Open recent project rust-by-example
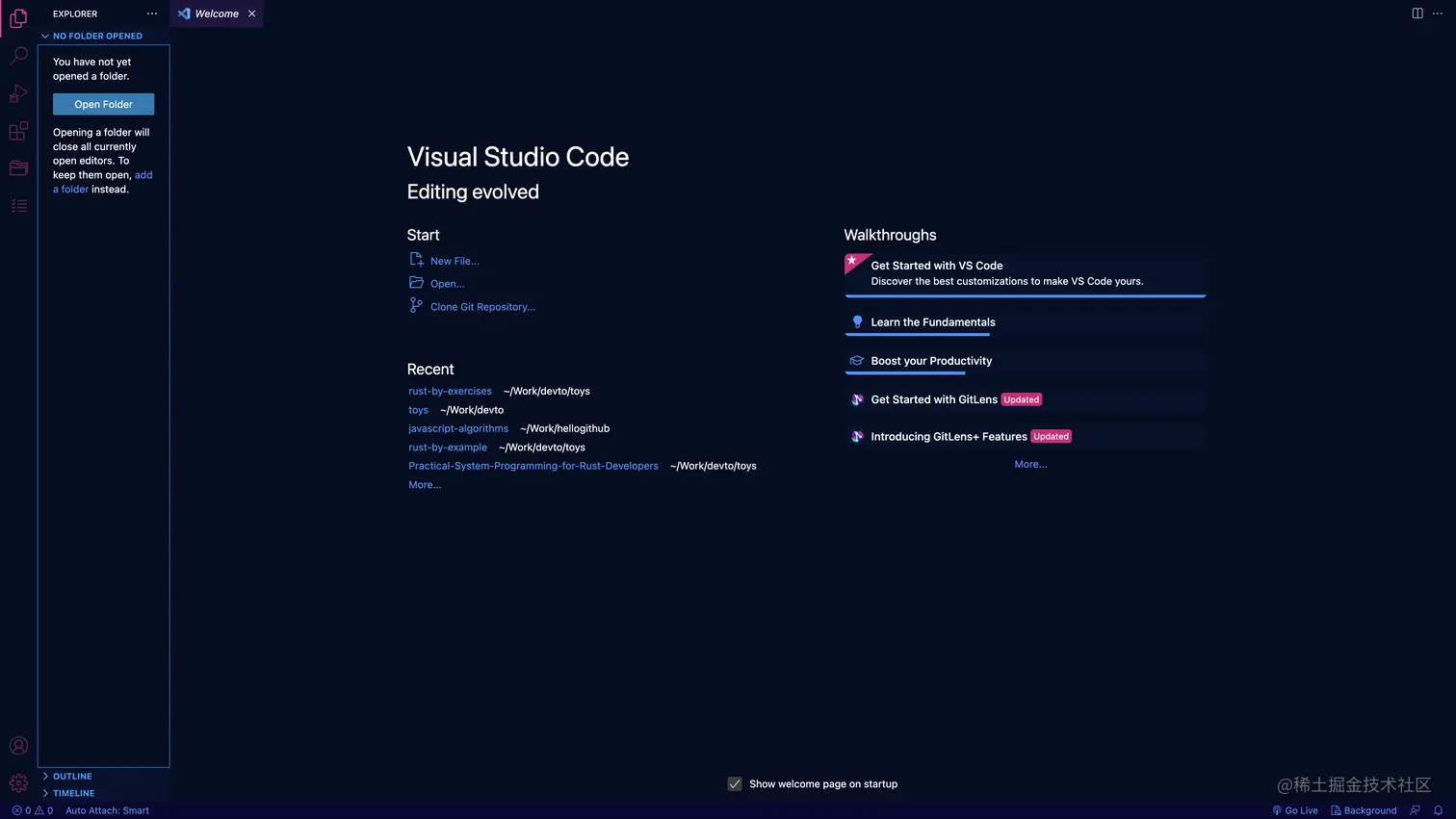 [448, 447]
